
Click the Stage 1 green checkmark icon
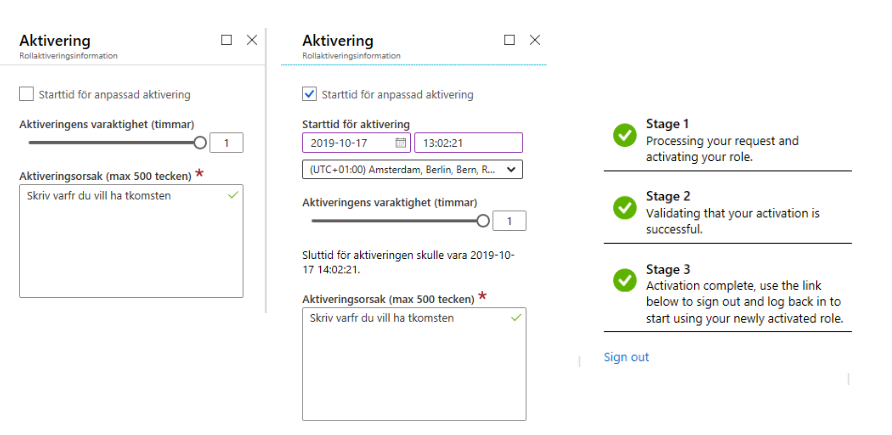click(625, 135)
